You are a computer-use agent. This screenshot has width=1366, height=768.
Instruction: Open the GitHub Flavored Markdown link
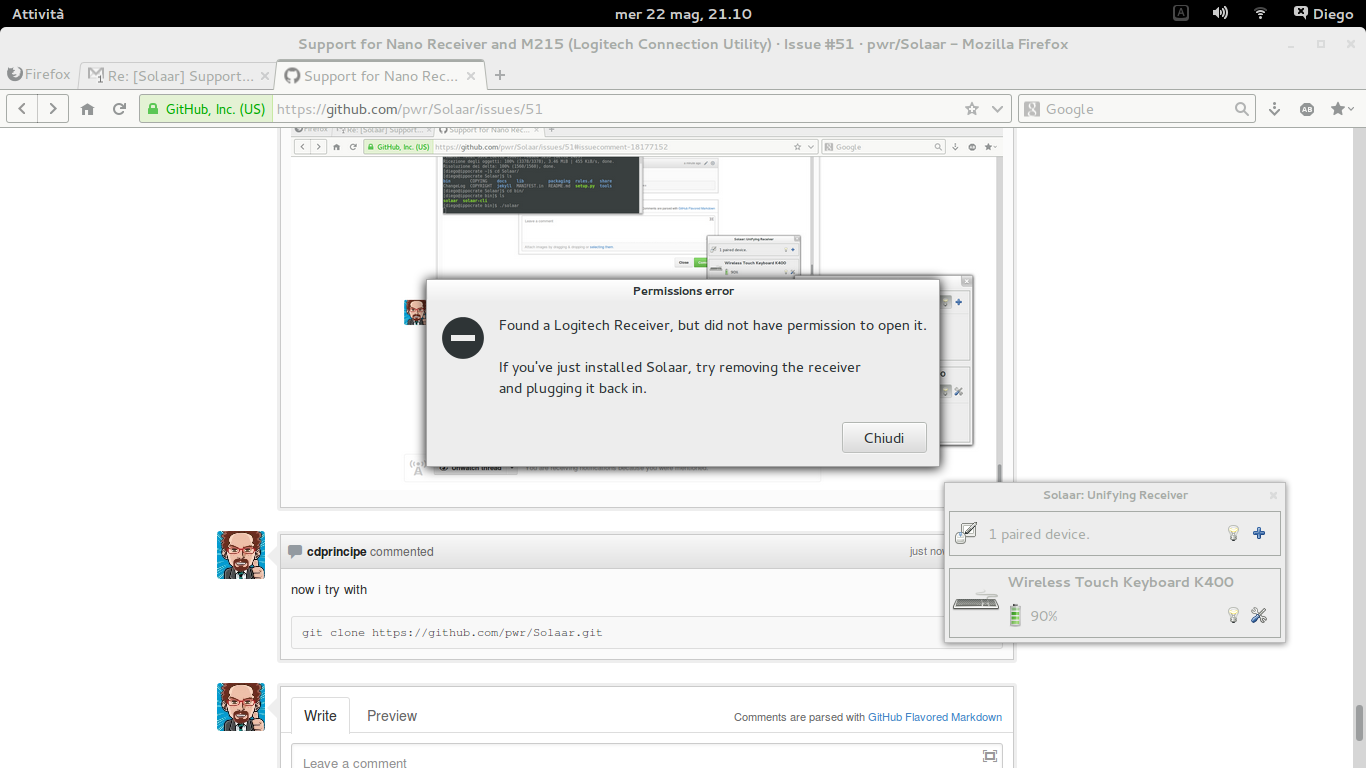[x=935, y=717]
